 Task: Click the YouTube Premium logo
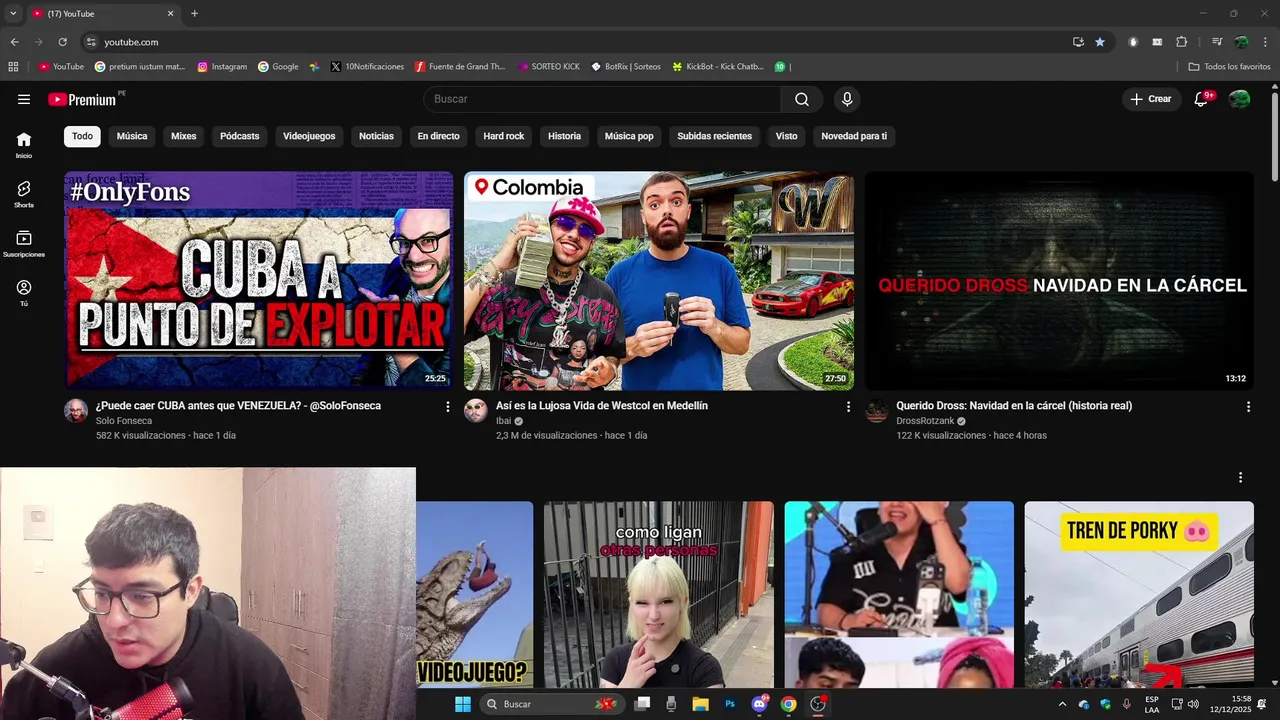coord(82,99)
